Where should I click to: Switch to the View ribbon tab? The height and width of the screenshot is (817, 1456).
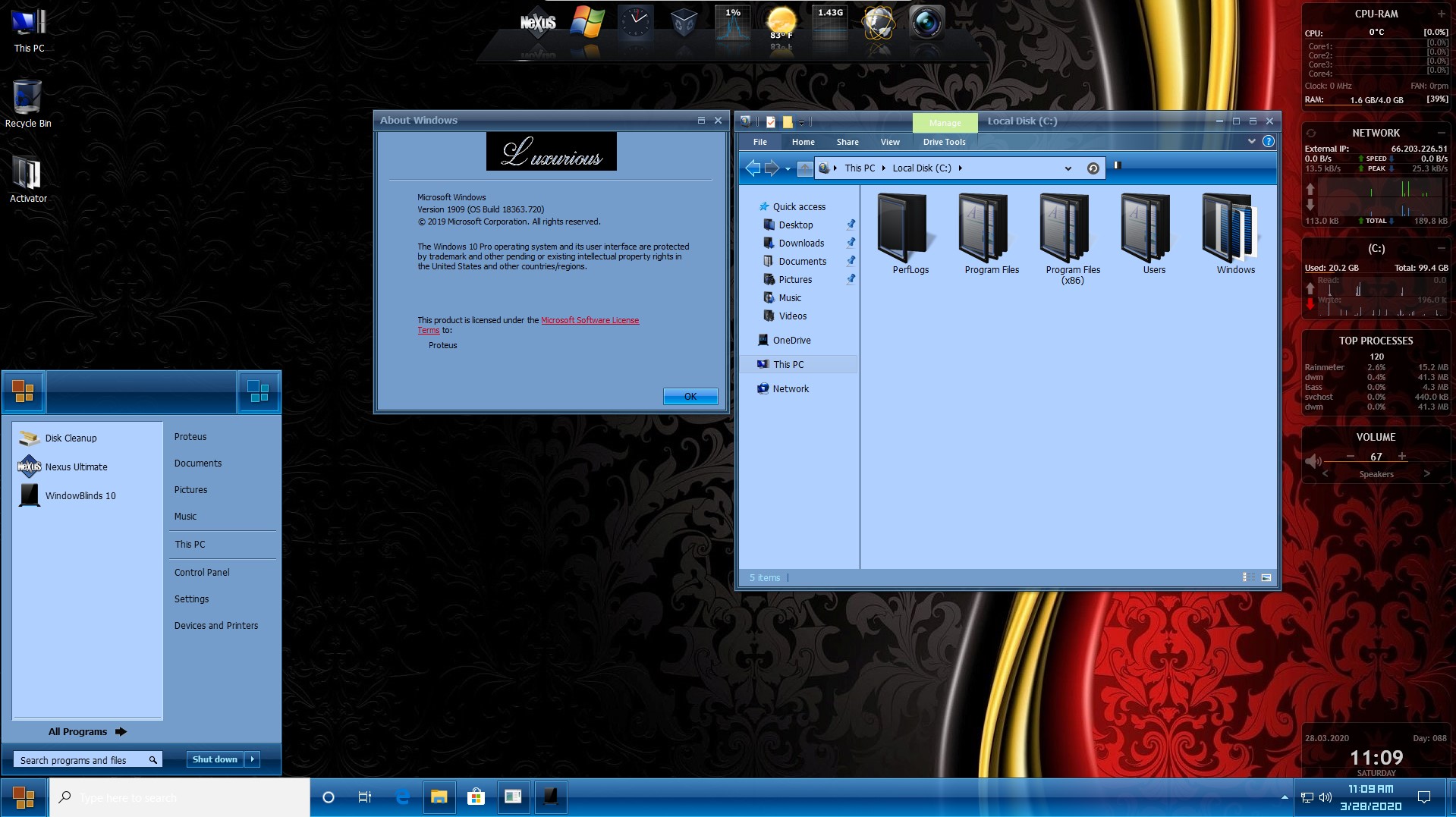coord(890,142)
